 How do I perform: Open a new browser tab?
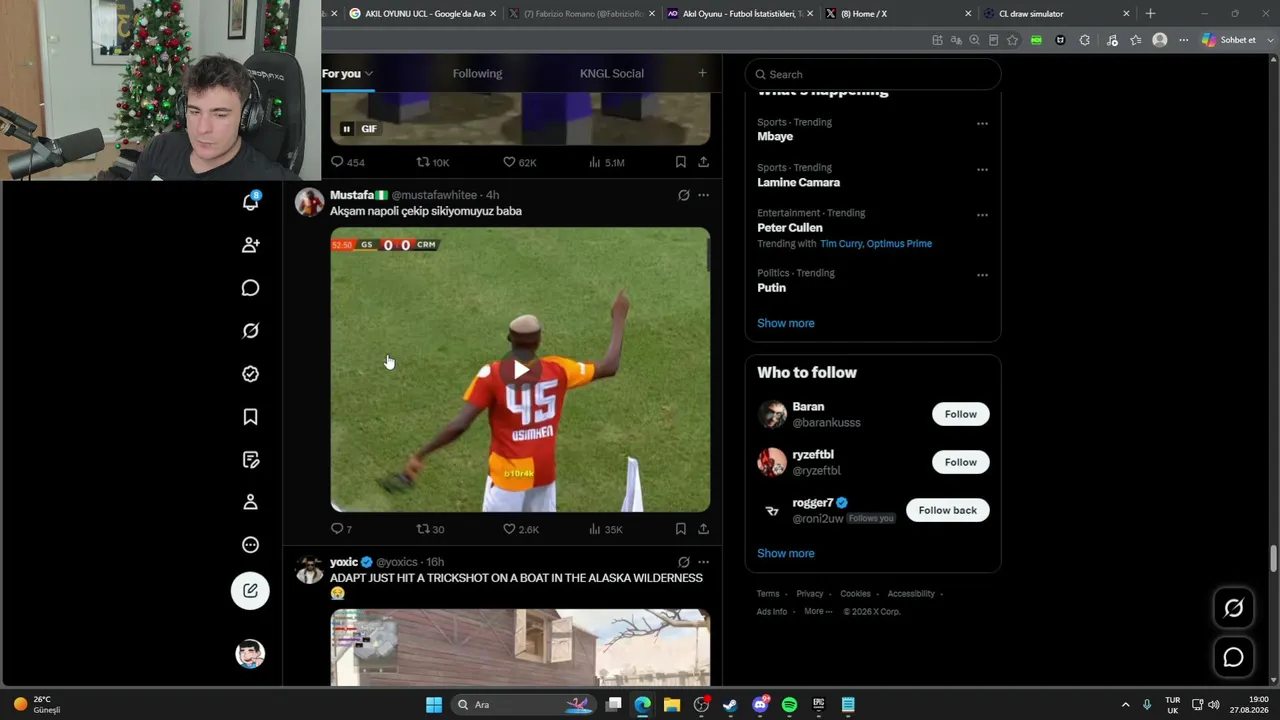coord(1150,14)
